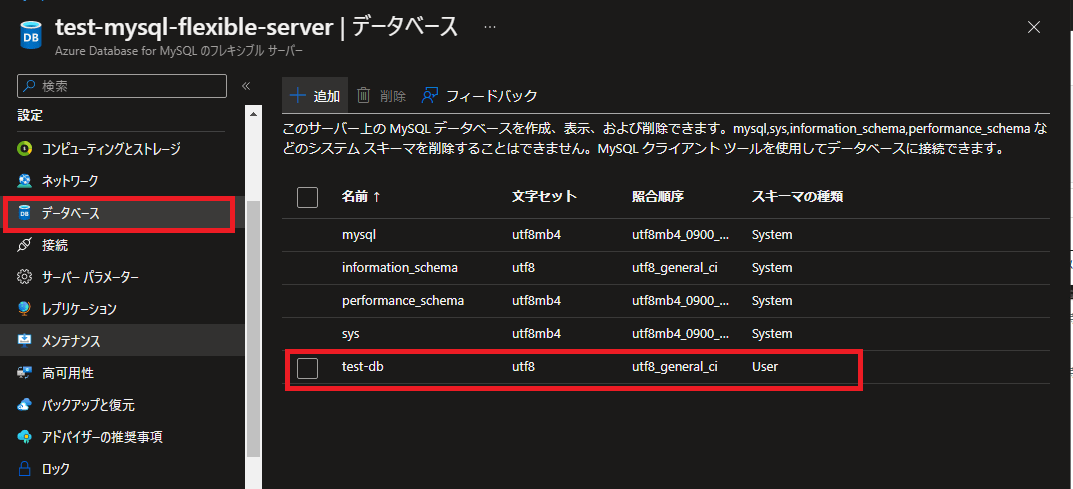Open サーバー パラメーター page
Viewport: 1073px width, 489px height.
point(90,278)
